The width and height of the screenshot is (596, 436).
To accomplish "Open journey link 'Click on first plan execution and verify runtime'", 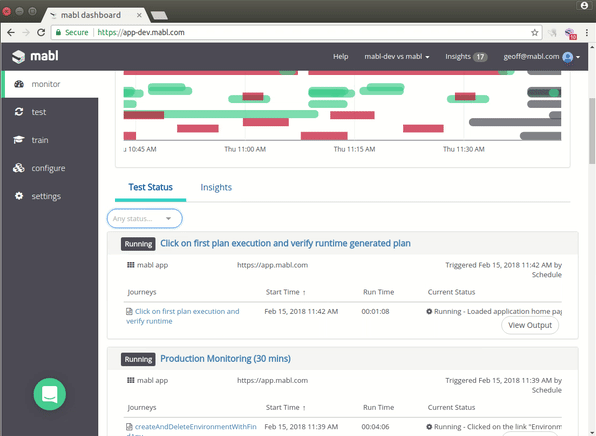I will (183, 316).
